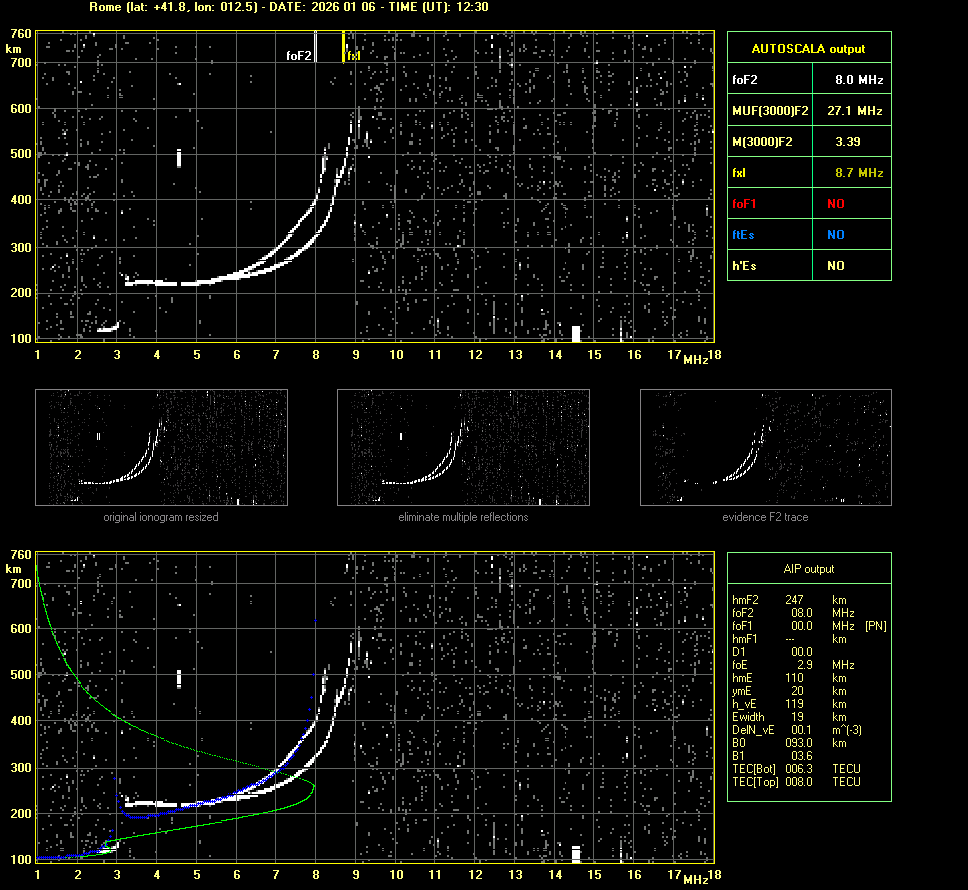Click the TEC[Top] row in AIP output
This screenshot has height=890, width=968.
(795, 781)
